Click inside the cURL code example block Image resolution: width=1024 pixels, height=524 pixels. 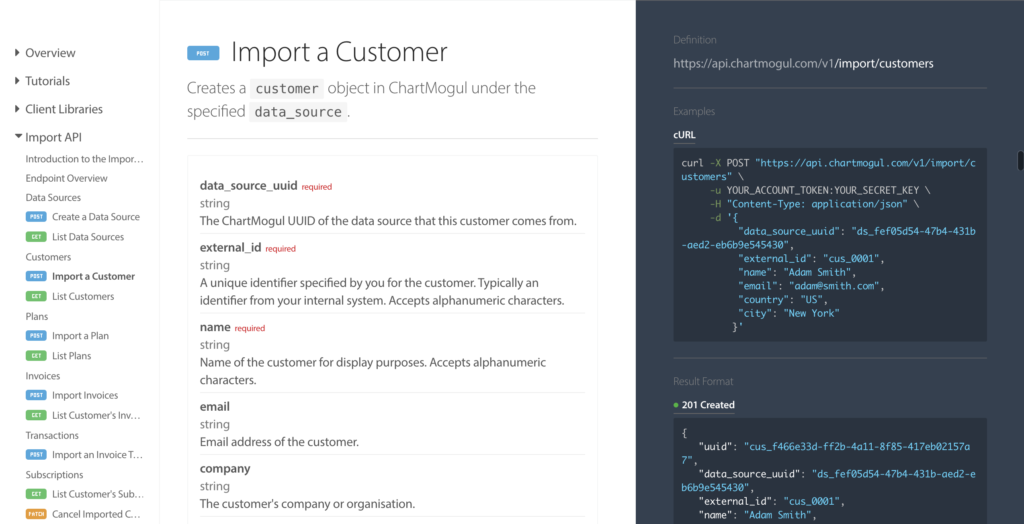(830, 245)
